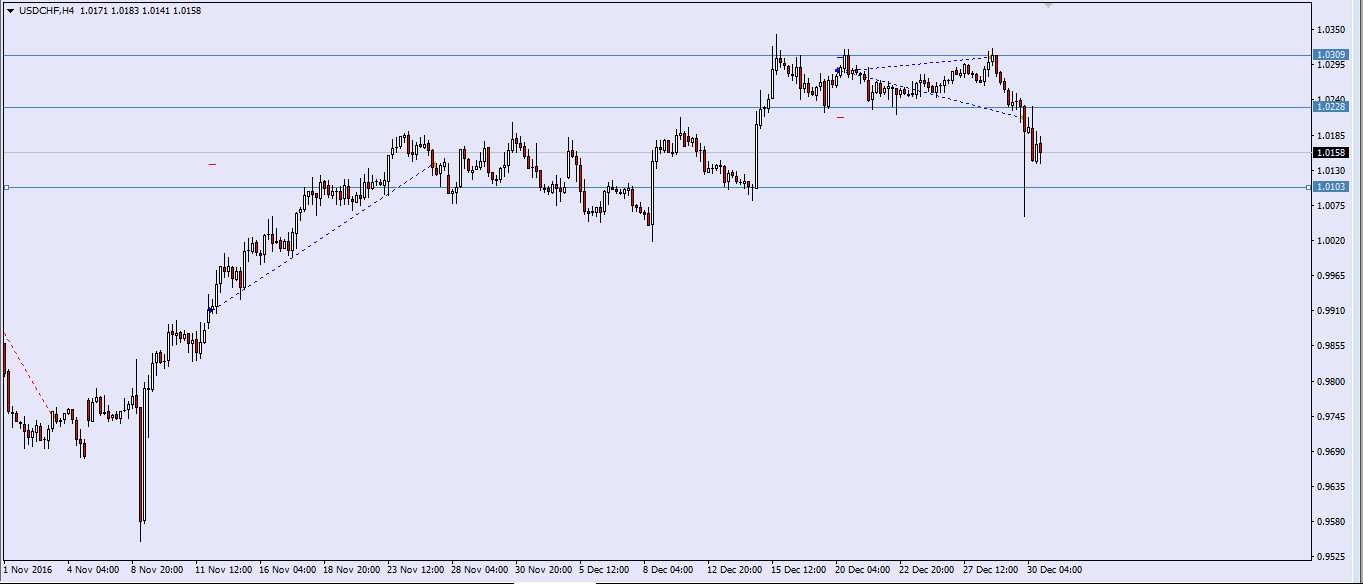1363x584 pixels.
Task: Select the falling blue dashed line in late December
Action: coord(930,93)
